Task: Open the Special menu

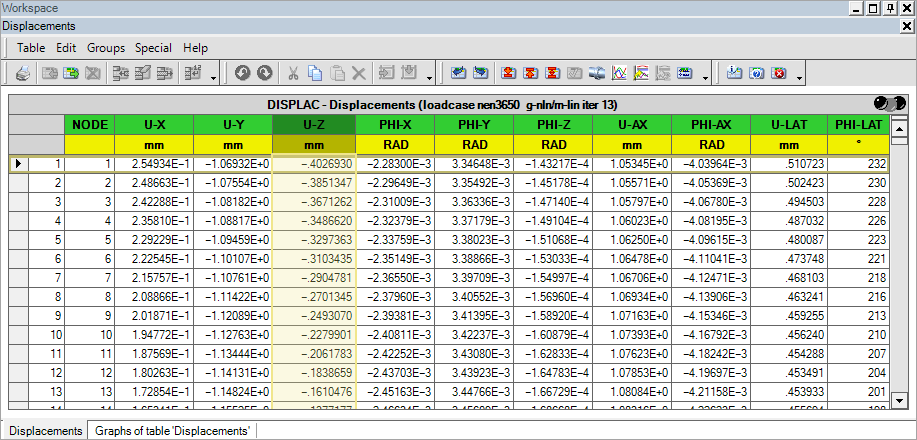Action: 153,47
